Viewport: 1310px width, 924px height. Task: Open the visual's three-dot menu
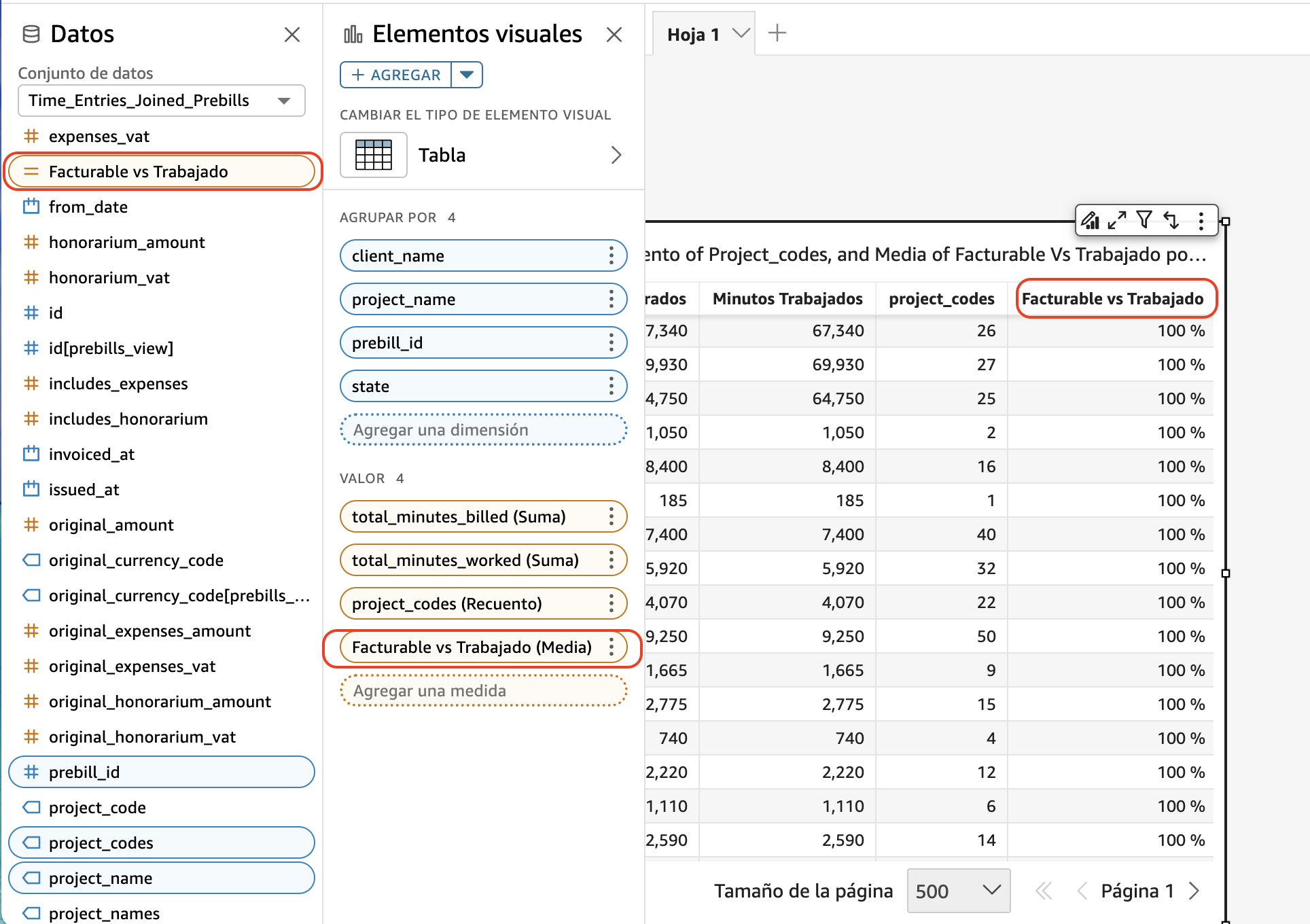[x=1201, y=221]
